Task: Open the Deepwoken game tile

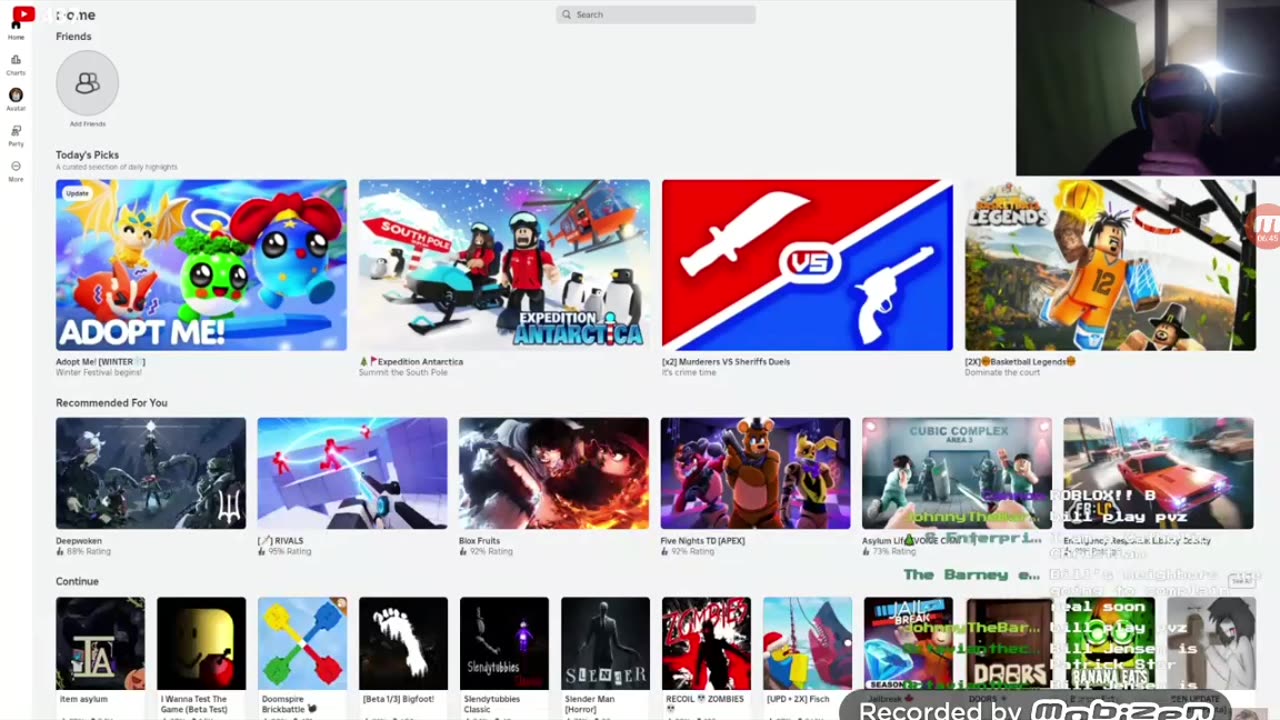Action: pyautogui.click(x=151, y=473)
